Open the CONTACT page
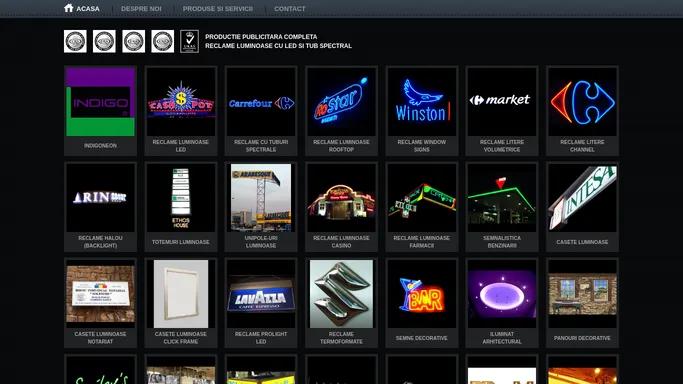This screenshot has width=683, height=384. [x=290, y=9]
